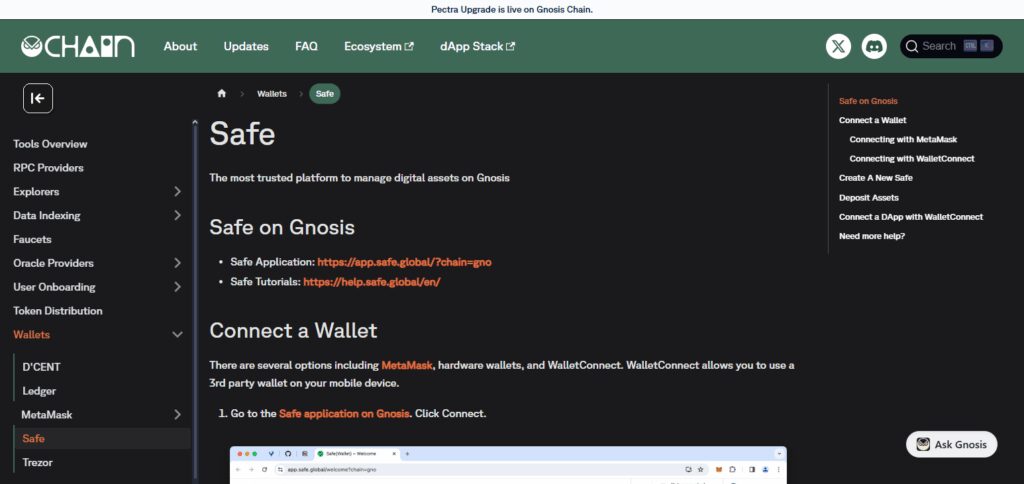Collapse the Wallets sidebar category
The image size is (1024, 484).
[177, 334]
